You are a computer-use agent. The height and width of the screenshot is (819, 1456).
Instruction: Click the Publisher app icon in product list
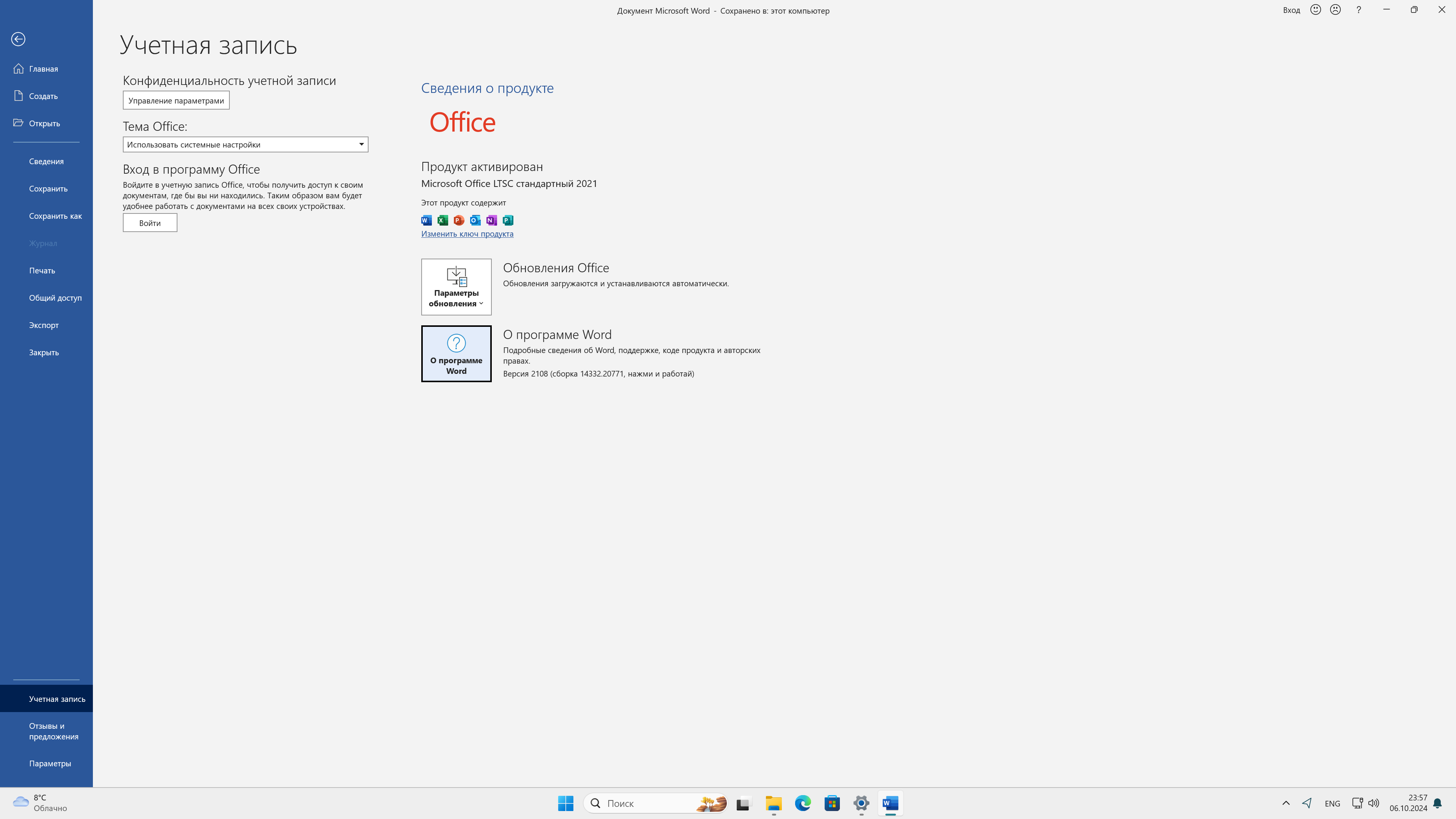pyautogui.click(x=508, y=220)
